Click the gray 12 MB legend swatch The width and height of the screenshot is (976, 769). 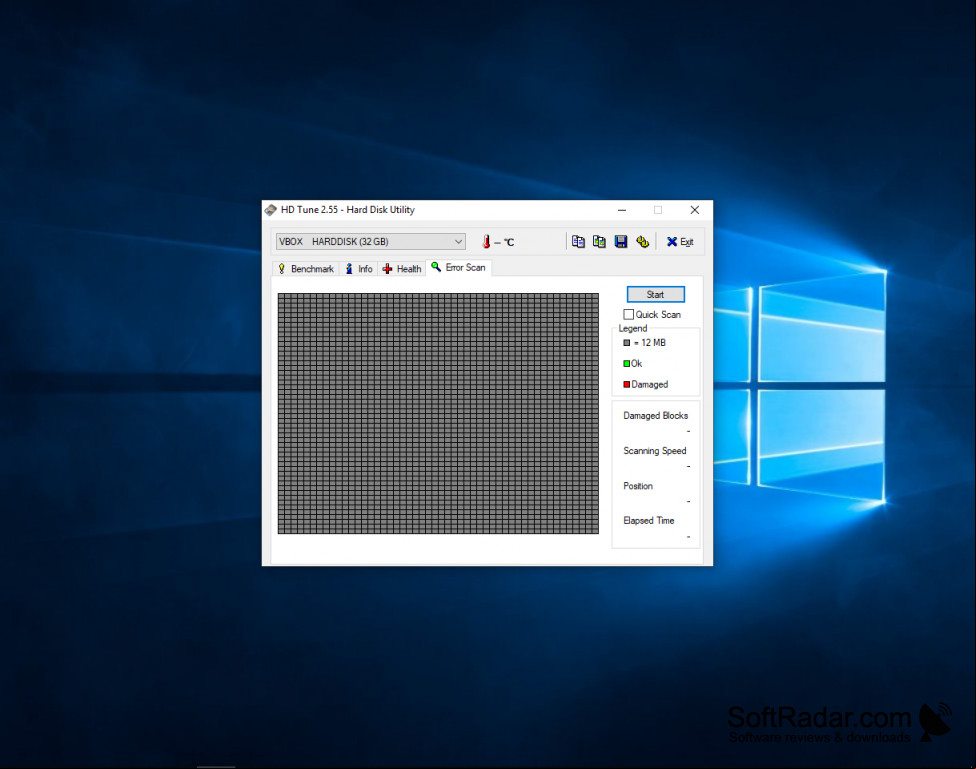[x=626, y=342]
